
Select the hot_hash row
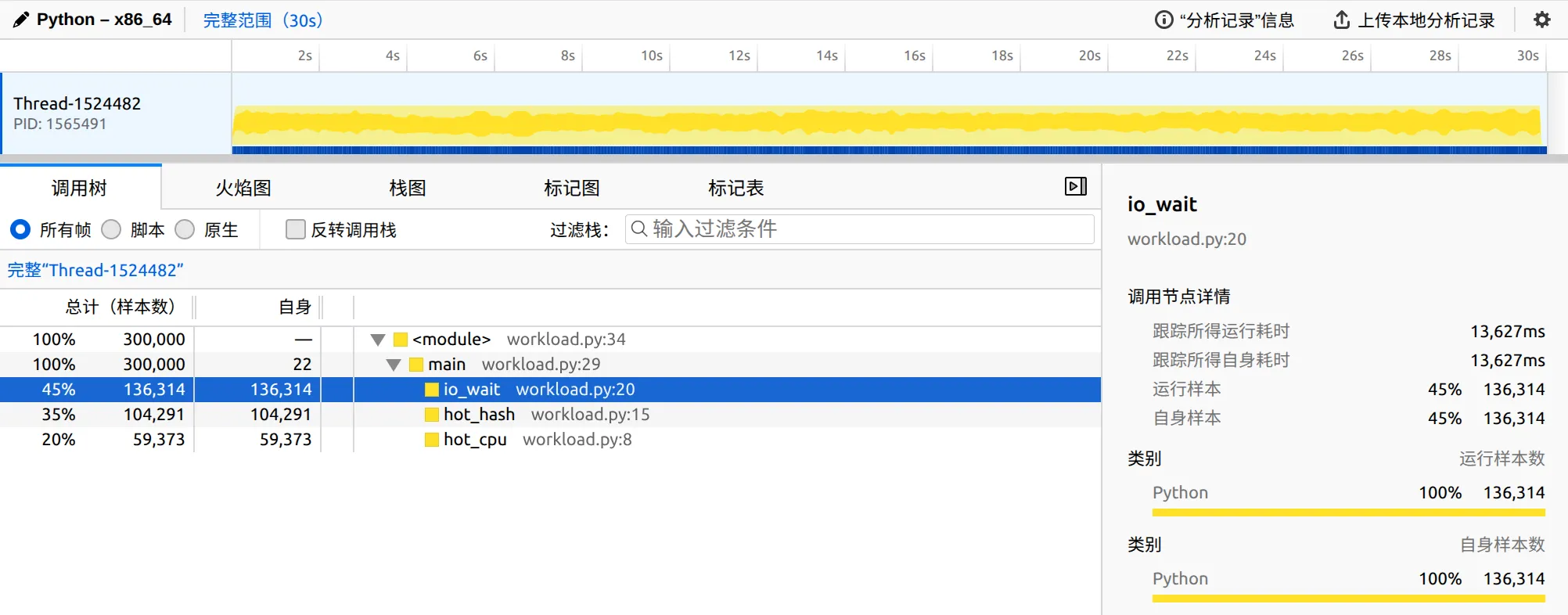[x=550, y=415]
